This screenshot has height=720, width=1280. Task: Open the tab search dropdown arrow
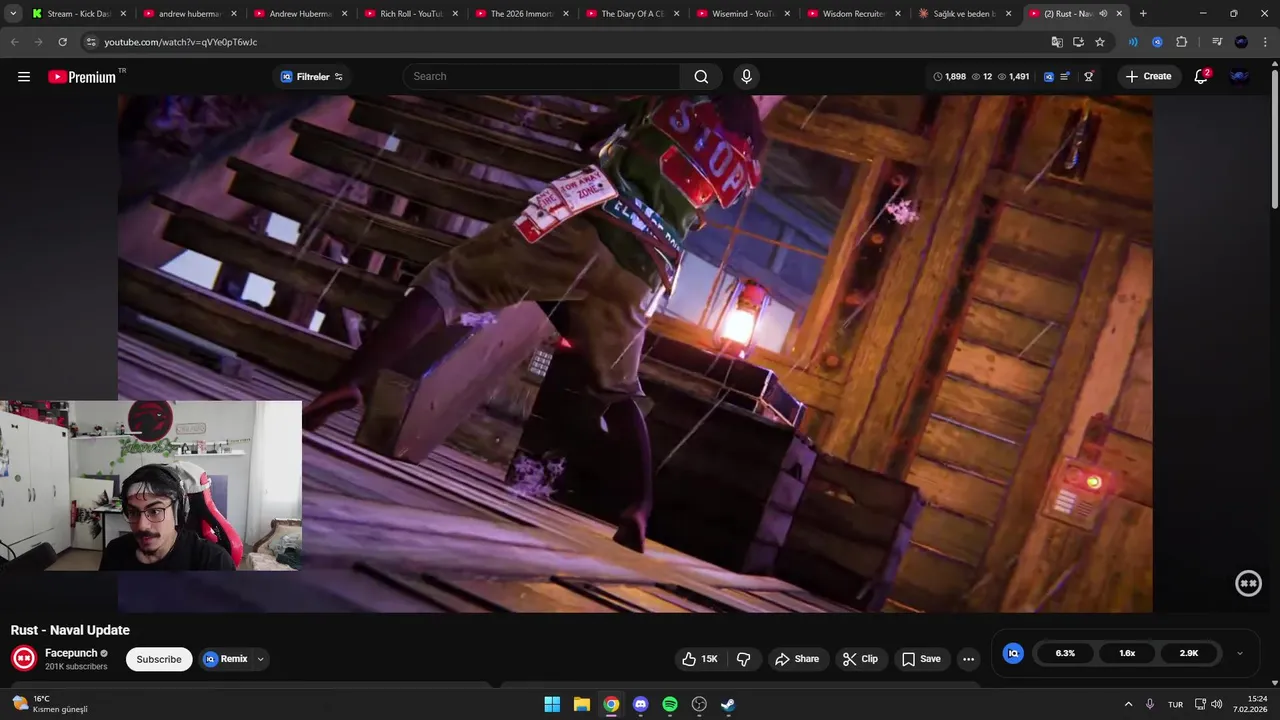pyautogui.click(x=13, y=14)
